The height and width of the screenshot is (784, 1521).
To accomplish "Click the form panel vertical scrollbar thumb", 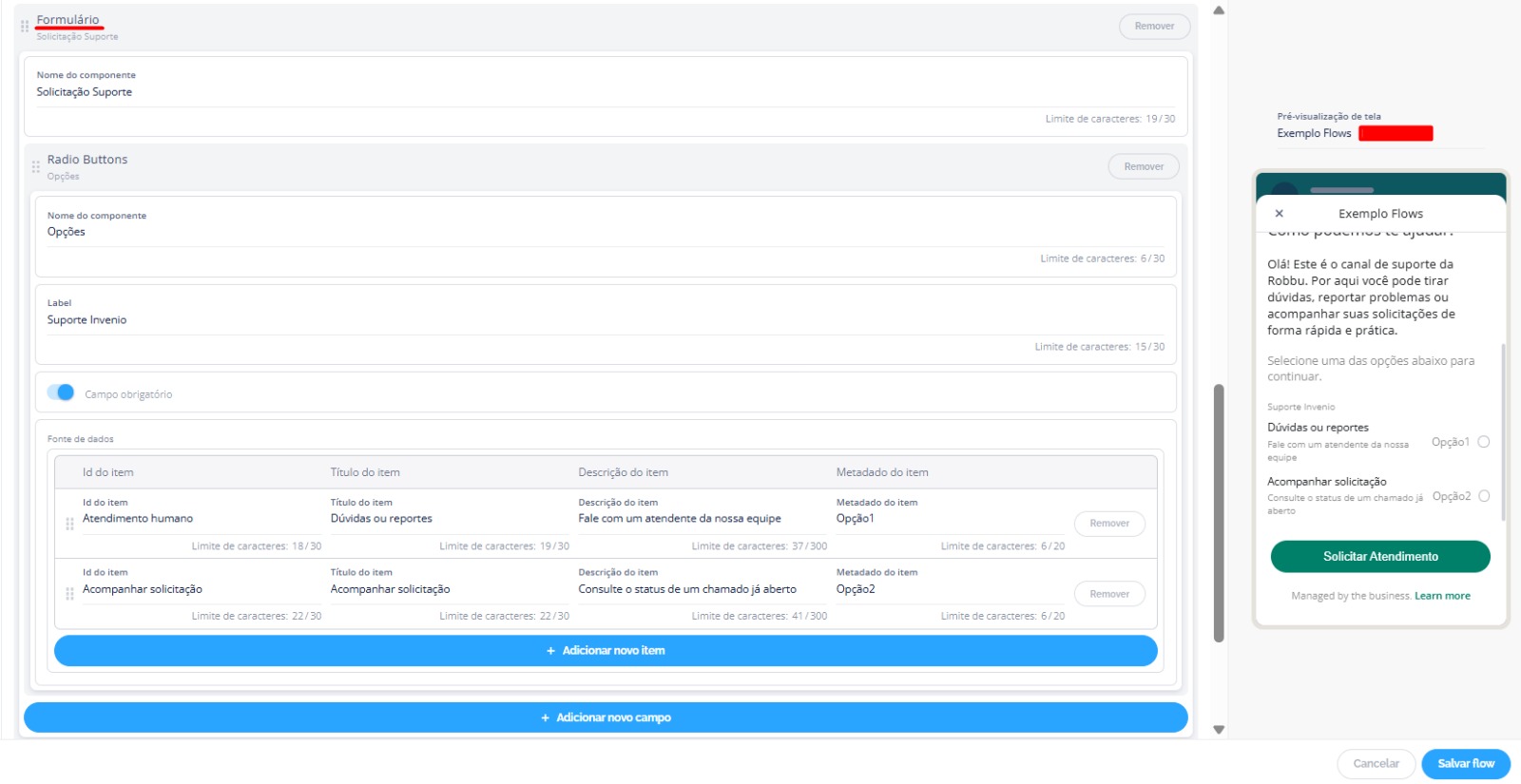I will 1219,513.
